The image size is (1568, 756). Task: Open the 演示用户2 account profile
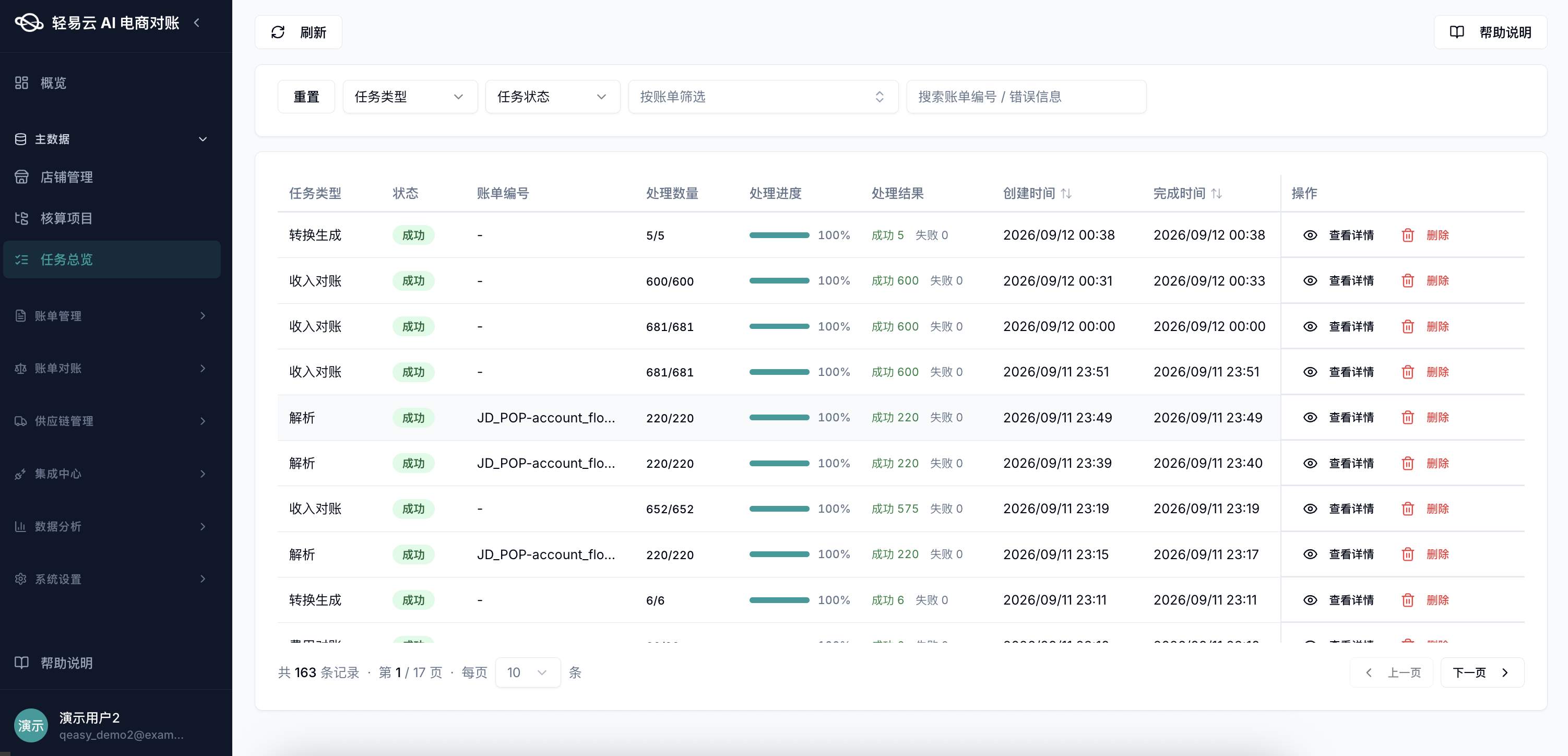(116, 726)
